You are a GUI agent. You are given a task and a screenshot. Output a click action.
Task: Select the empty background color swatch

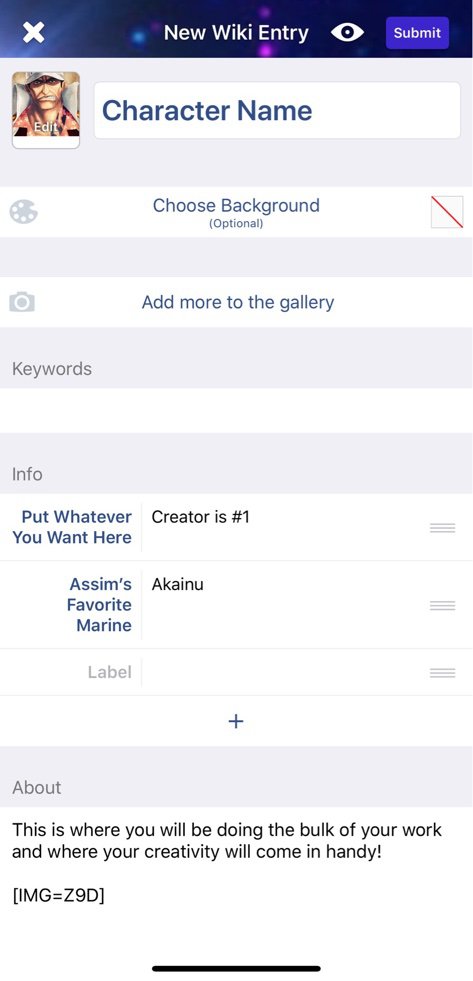pos(447,212)
